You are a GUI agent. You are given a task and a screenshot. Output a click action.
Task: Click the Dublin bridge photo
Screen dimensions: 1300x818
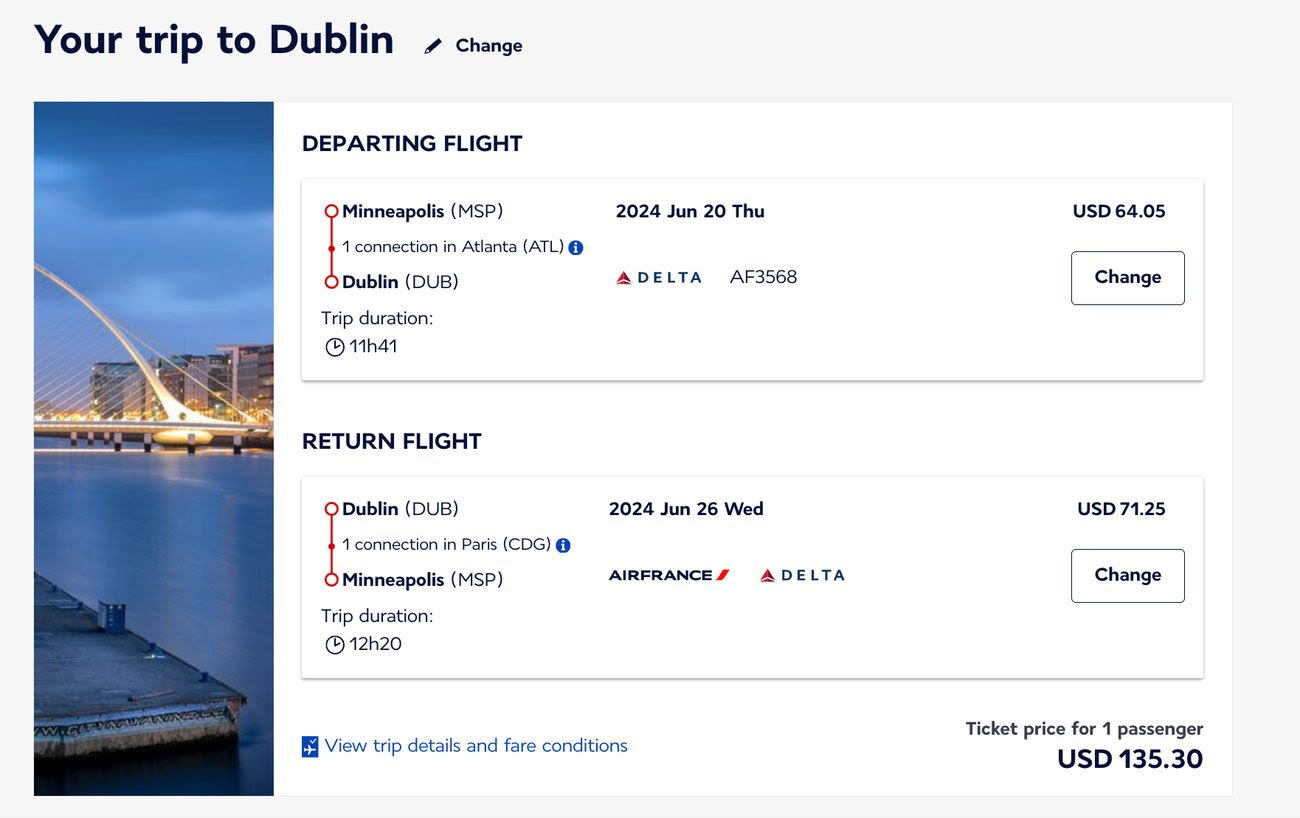tap(153, 448)
